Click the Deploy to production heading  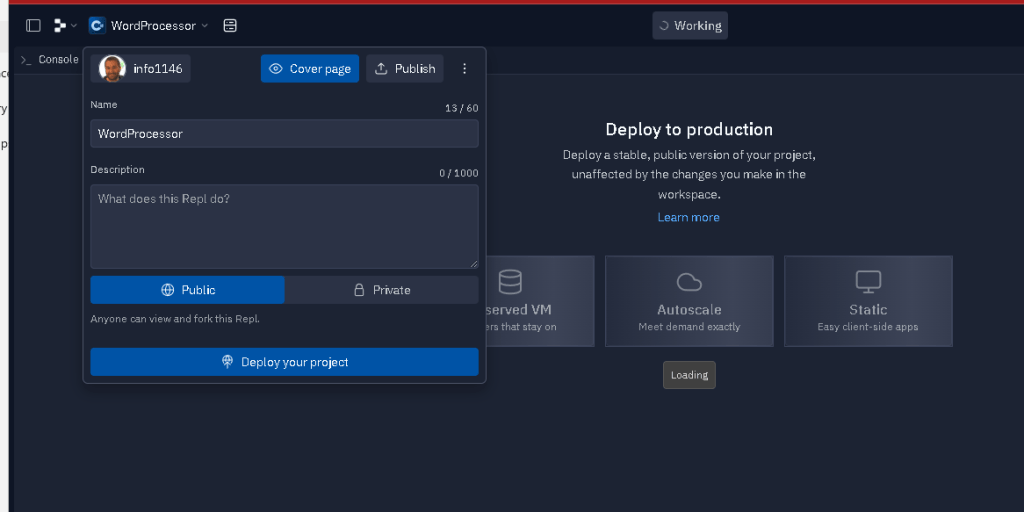point(689,129)
